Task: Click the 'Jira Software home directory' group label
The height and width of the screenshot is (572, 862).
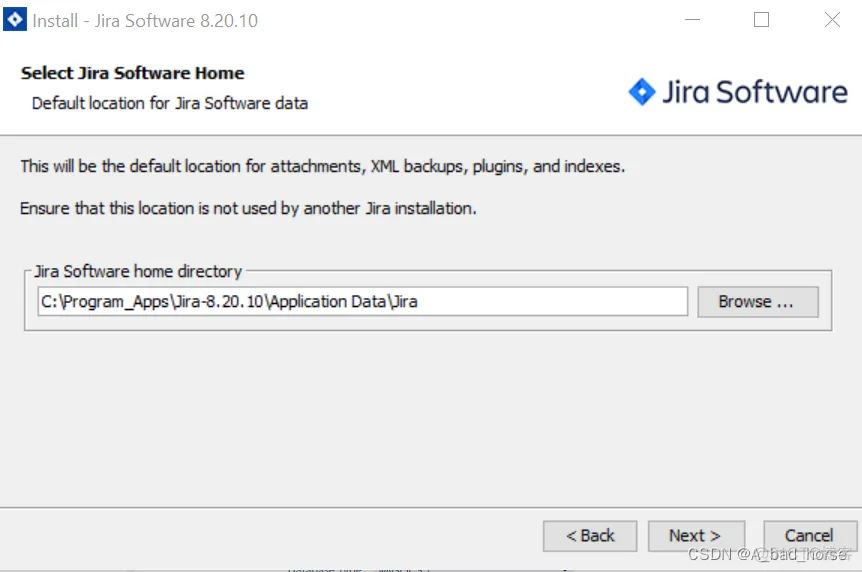Action: [x=138, y=271]
